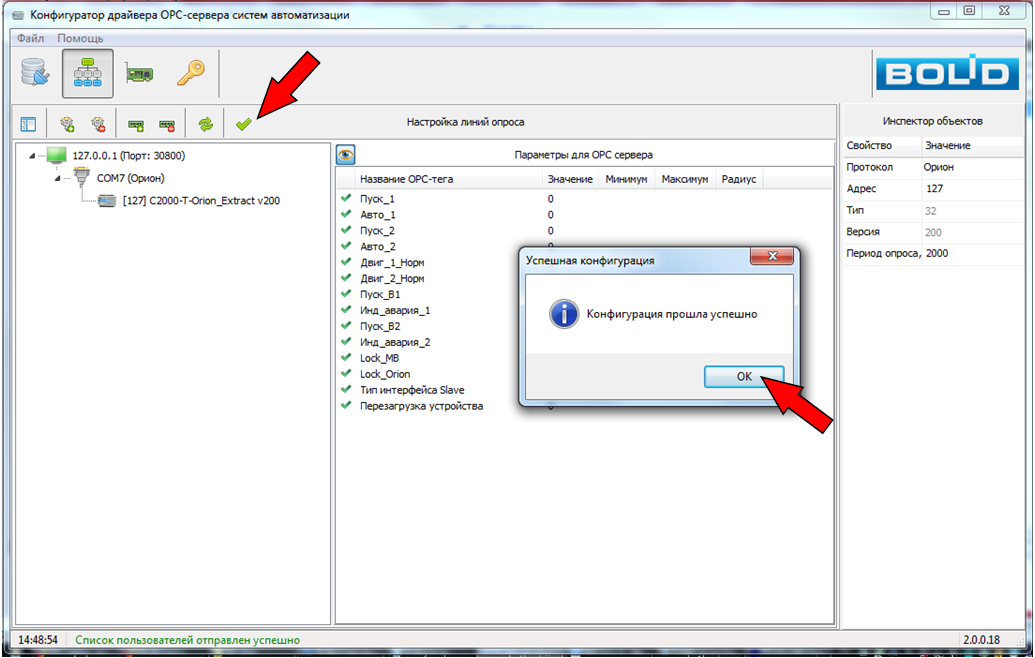Toggle the checkmark next to Пуск_1 tag
The image size is (1035, 658).
point(346,199)
